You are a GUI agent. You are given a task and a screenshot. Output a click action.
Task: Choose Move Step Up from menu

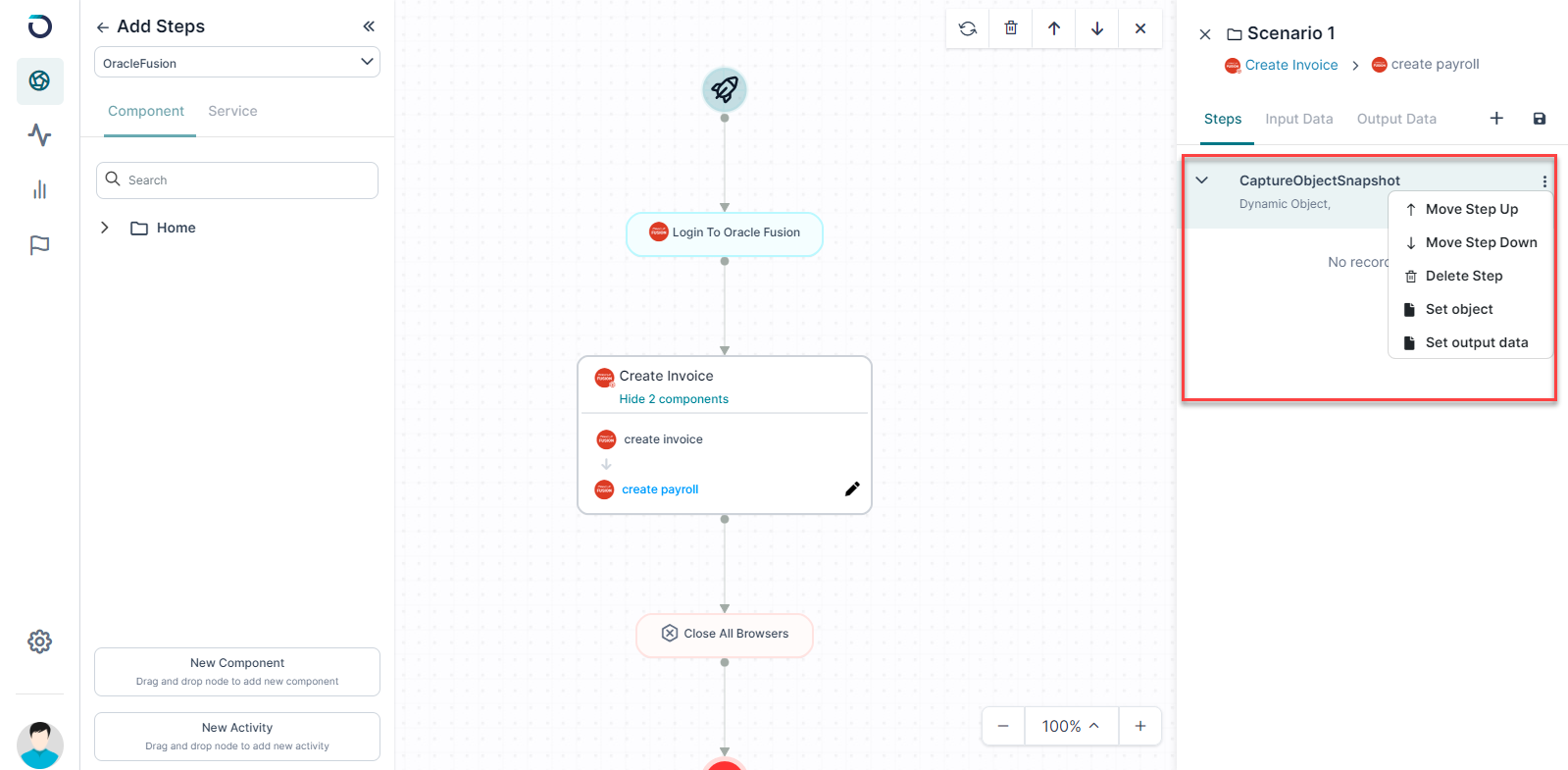coord(1471,209)
